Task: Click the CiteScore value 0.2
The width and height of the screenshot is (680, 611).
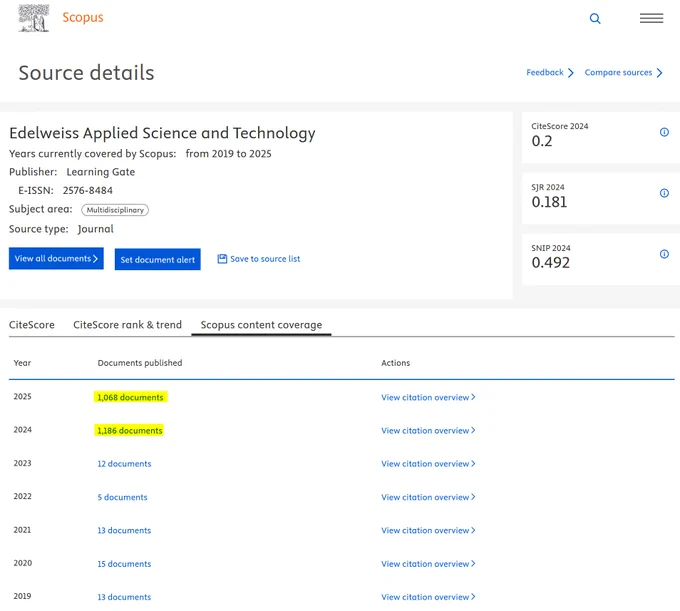Action: coord(542,141)
